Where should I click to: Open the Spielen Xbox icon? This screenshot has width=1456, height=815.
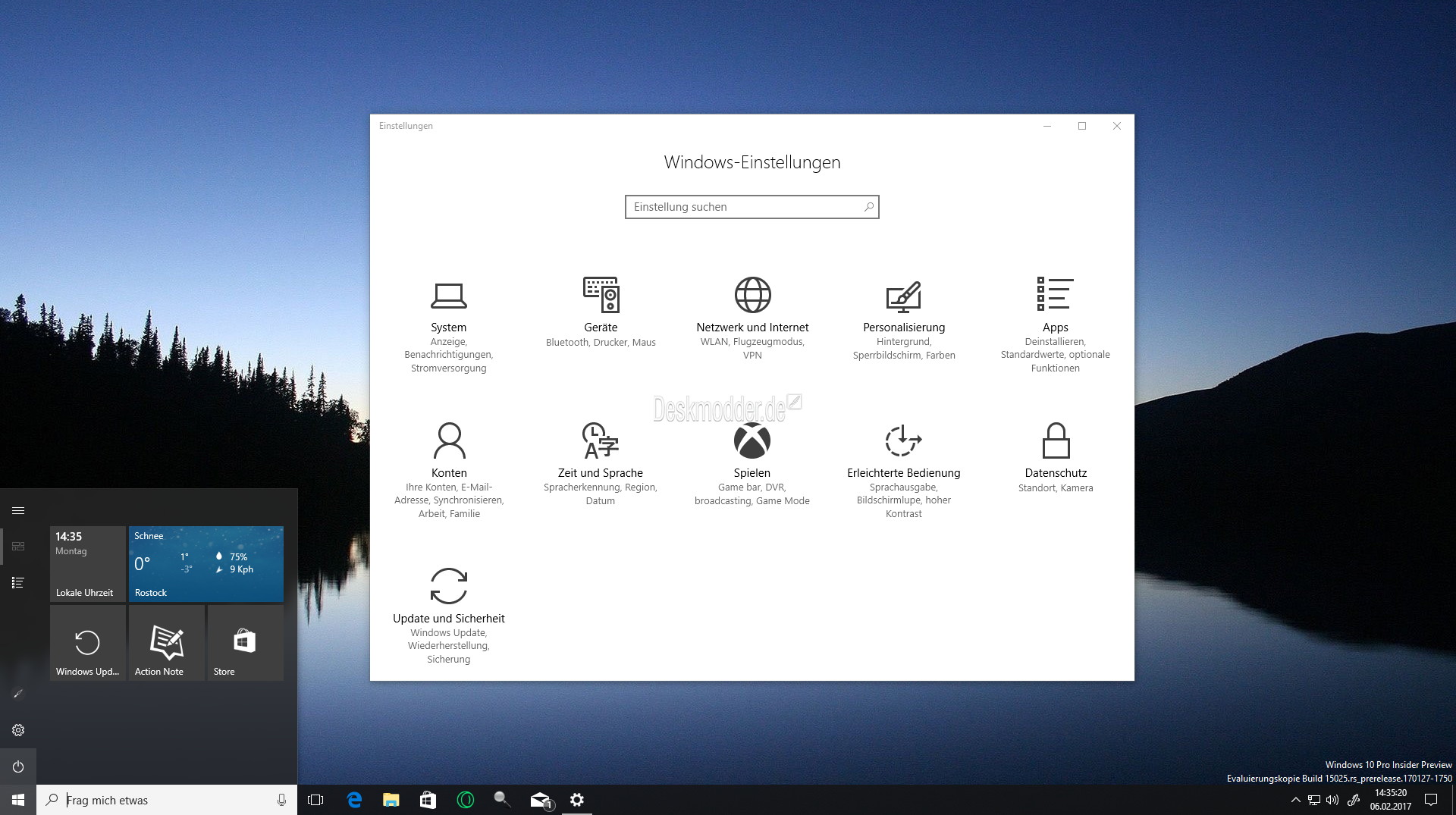click(x=752, y=440)
